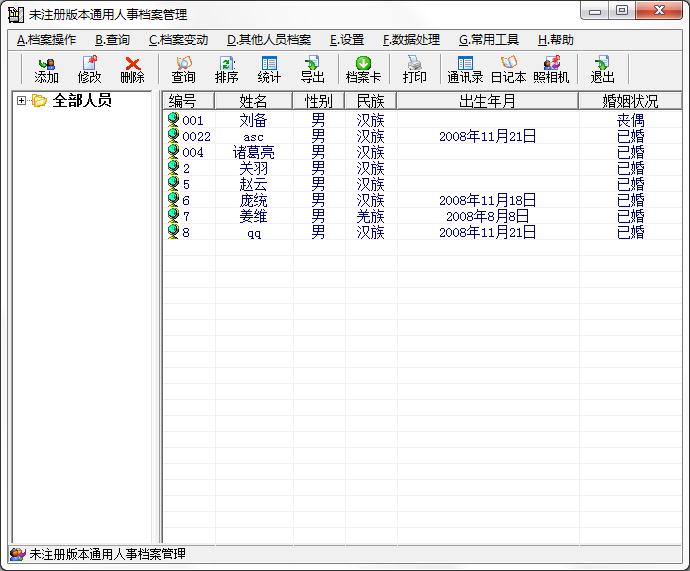Click the date 2008年8月8日
Image resolution: width=690 pixels, height=571 pixels.
click(x=488, y=216)
